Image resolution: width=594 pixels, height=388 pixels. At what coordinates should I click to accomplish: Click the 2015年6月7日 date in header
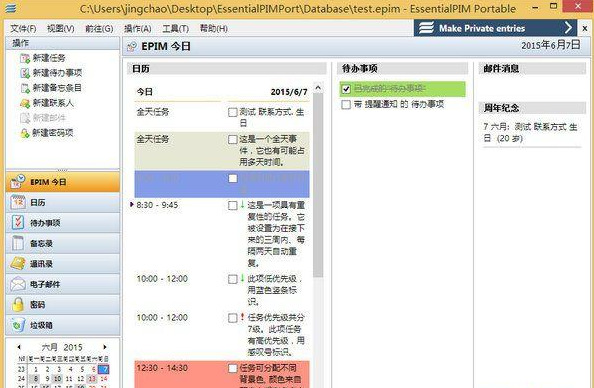(550, 45)
